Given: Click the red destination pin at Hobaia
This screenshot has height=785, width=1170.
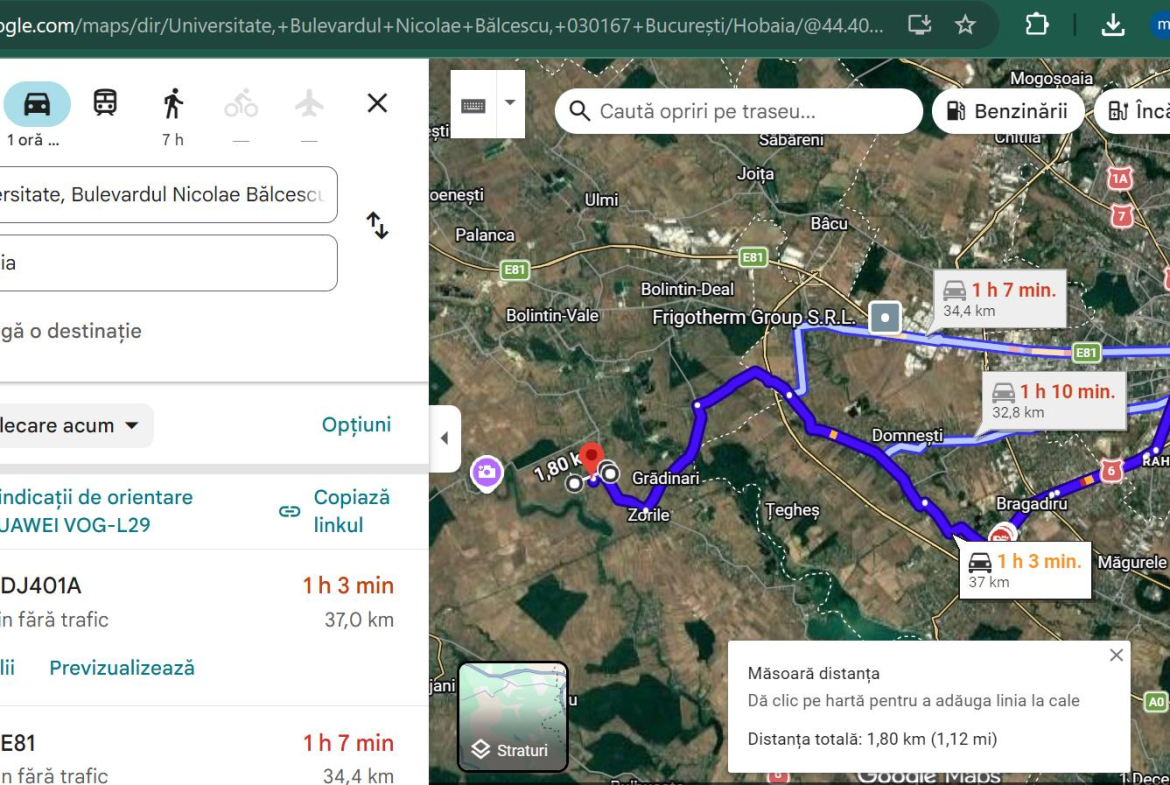Looking at the screenshot, I should (592, 457).
